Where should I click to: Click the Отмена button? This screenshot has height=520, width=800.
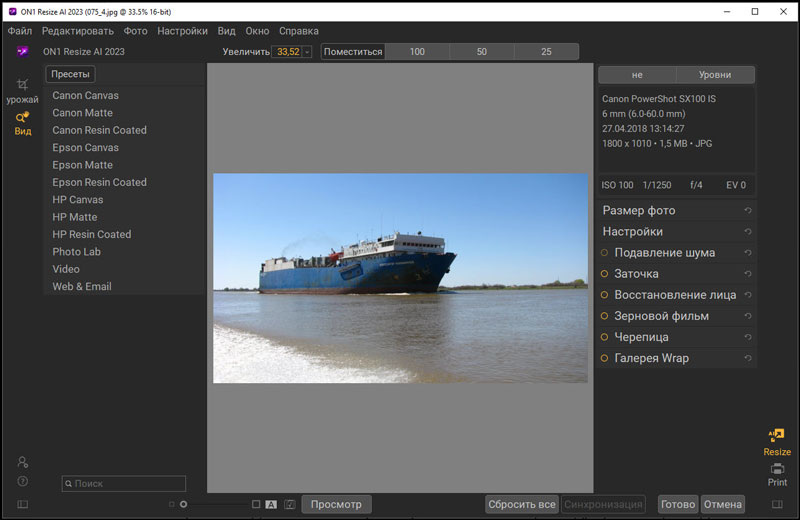(722, 504)
